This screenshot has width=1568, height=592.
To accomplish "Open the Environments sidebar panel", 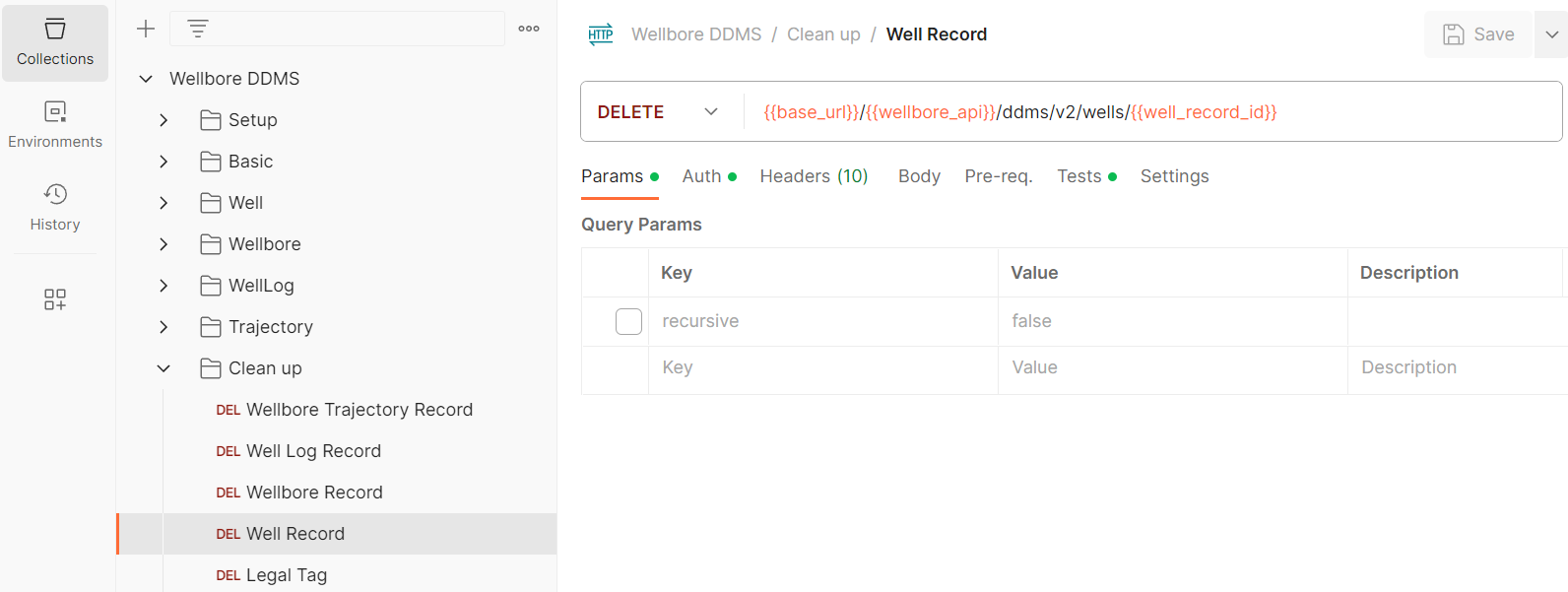I will point(54,125).
